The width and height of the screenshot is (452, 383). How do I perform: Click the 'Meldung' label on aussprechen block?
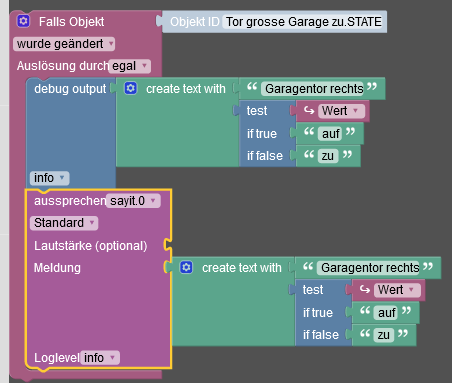pyautogui.click(x=57, y=268)
